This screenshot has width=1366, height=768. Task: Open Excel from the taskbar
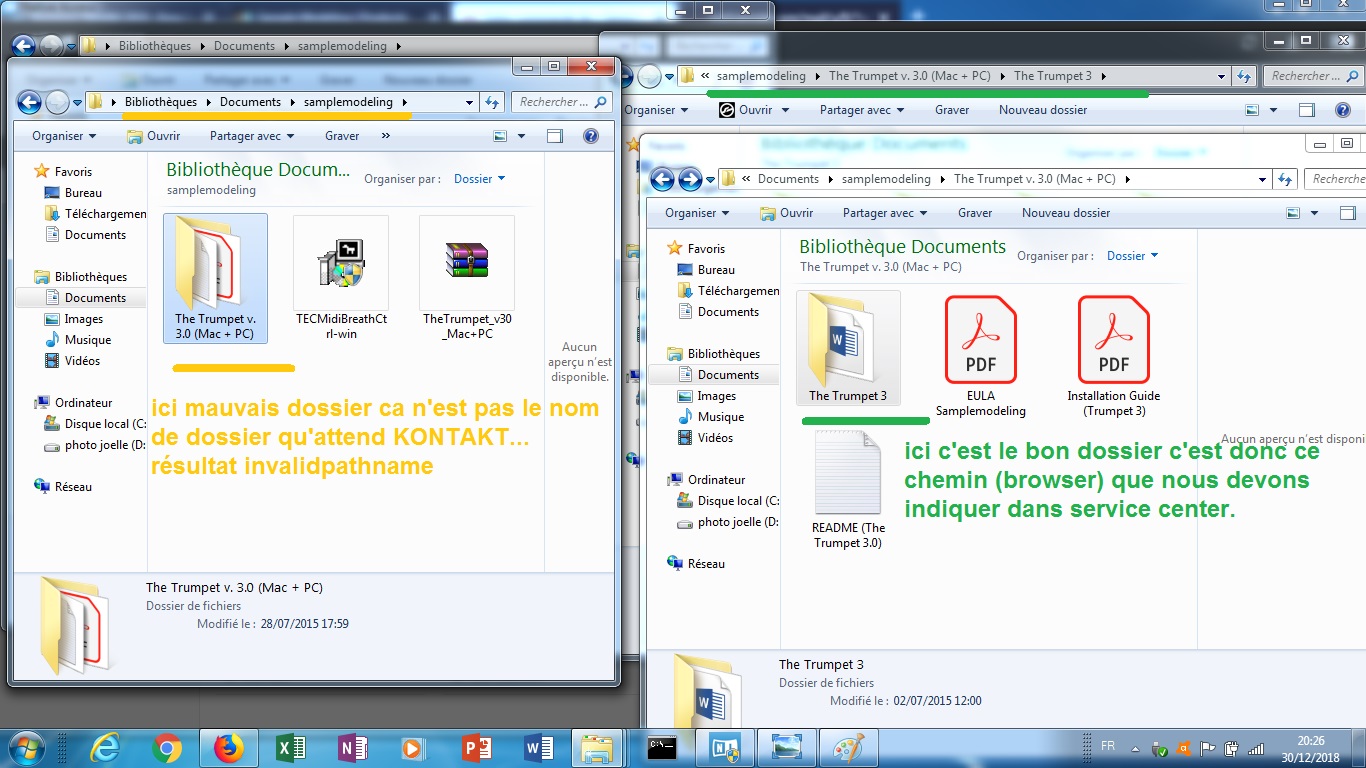tap(291, 748)
